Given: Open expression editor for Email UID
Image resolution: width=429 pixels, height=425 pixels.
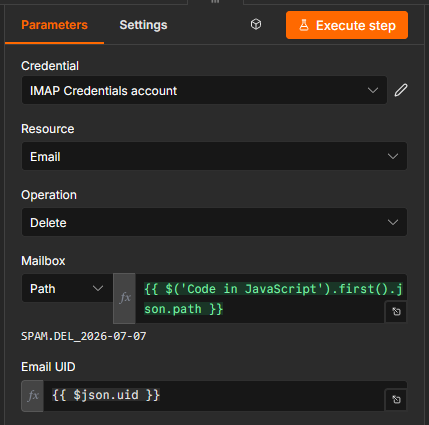Looking at the screenshot, I should tap(396, 400).
